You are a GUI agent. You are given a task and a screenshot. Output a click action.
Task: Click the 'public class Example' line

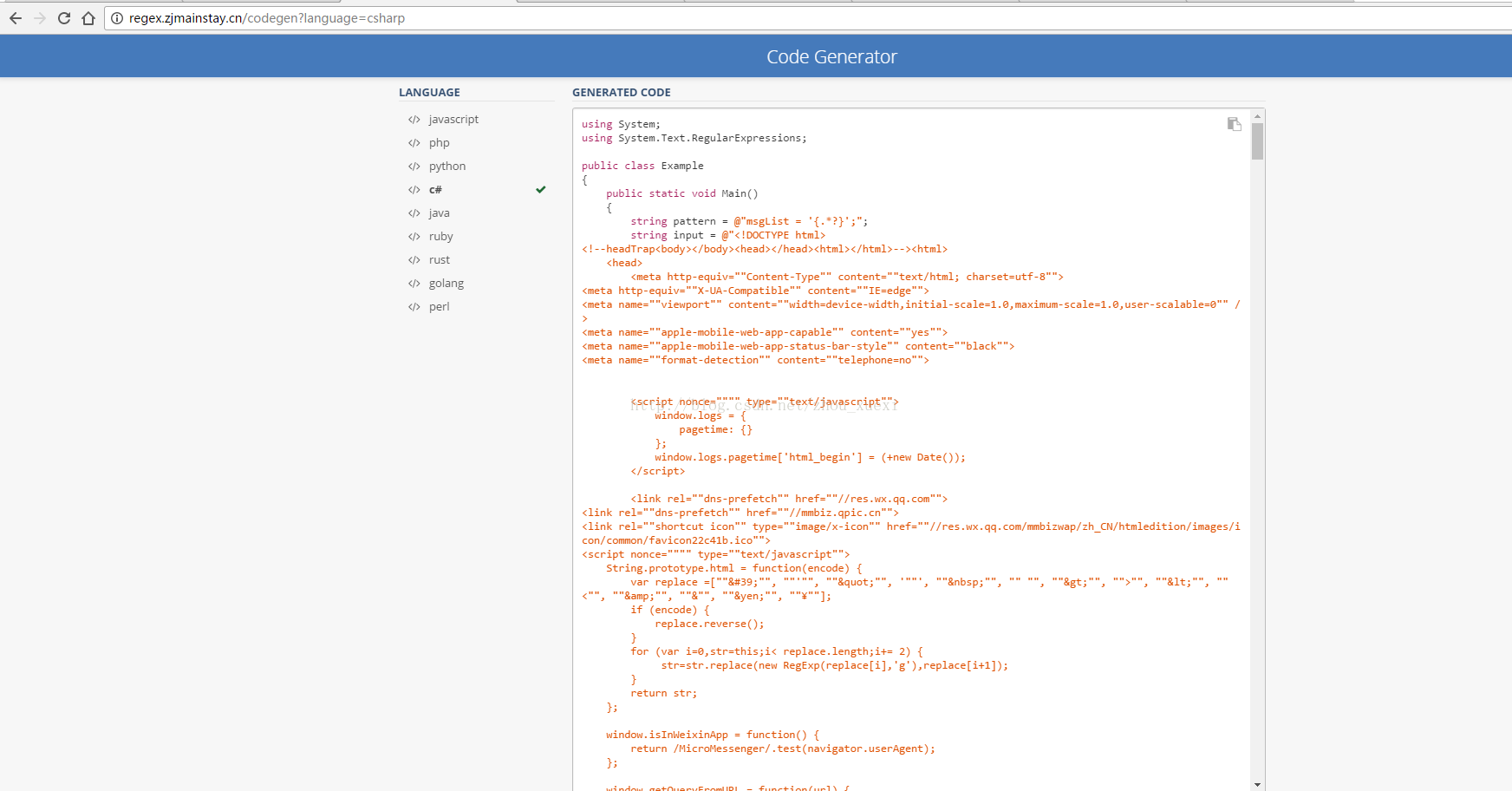tap(642, 166)
